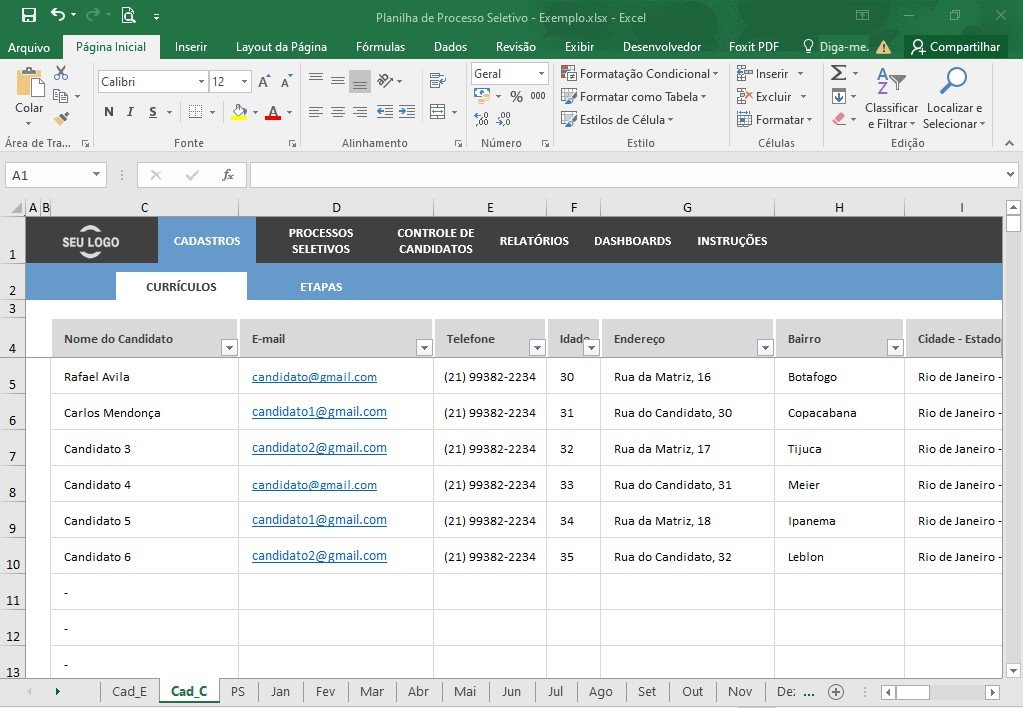
Task: Open Formatar como Tabela menu
Action: (634, 97)
